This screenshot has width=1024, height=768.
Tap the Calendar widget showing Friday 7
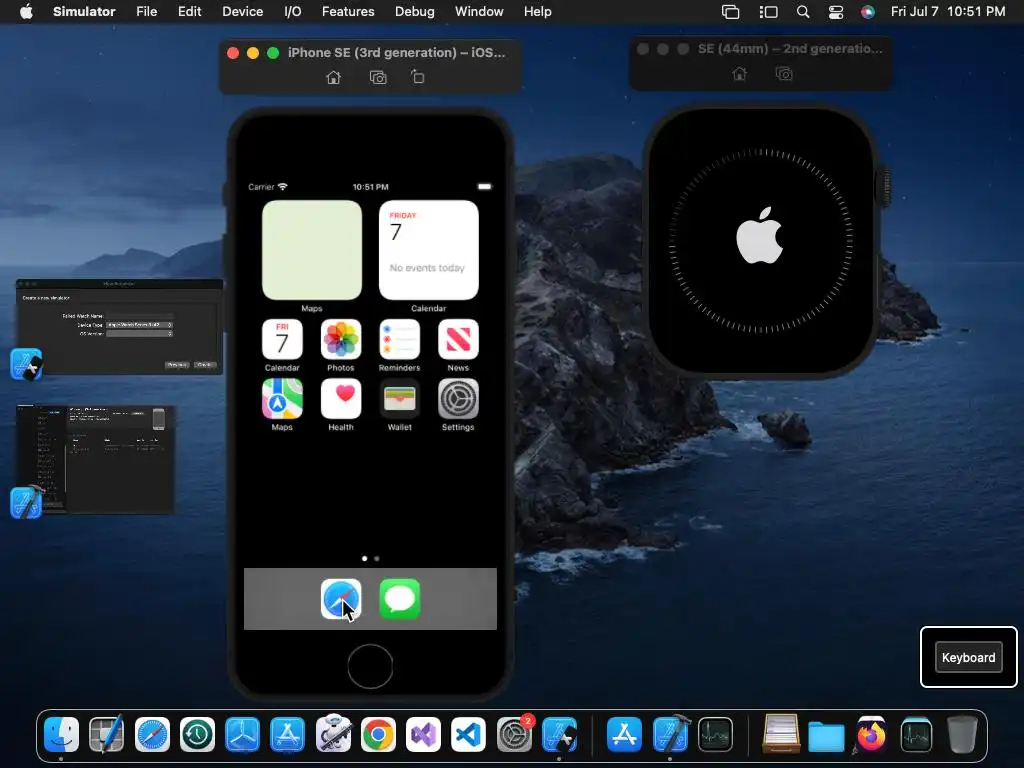coord(428,250)
